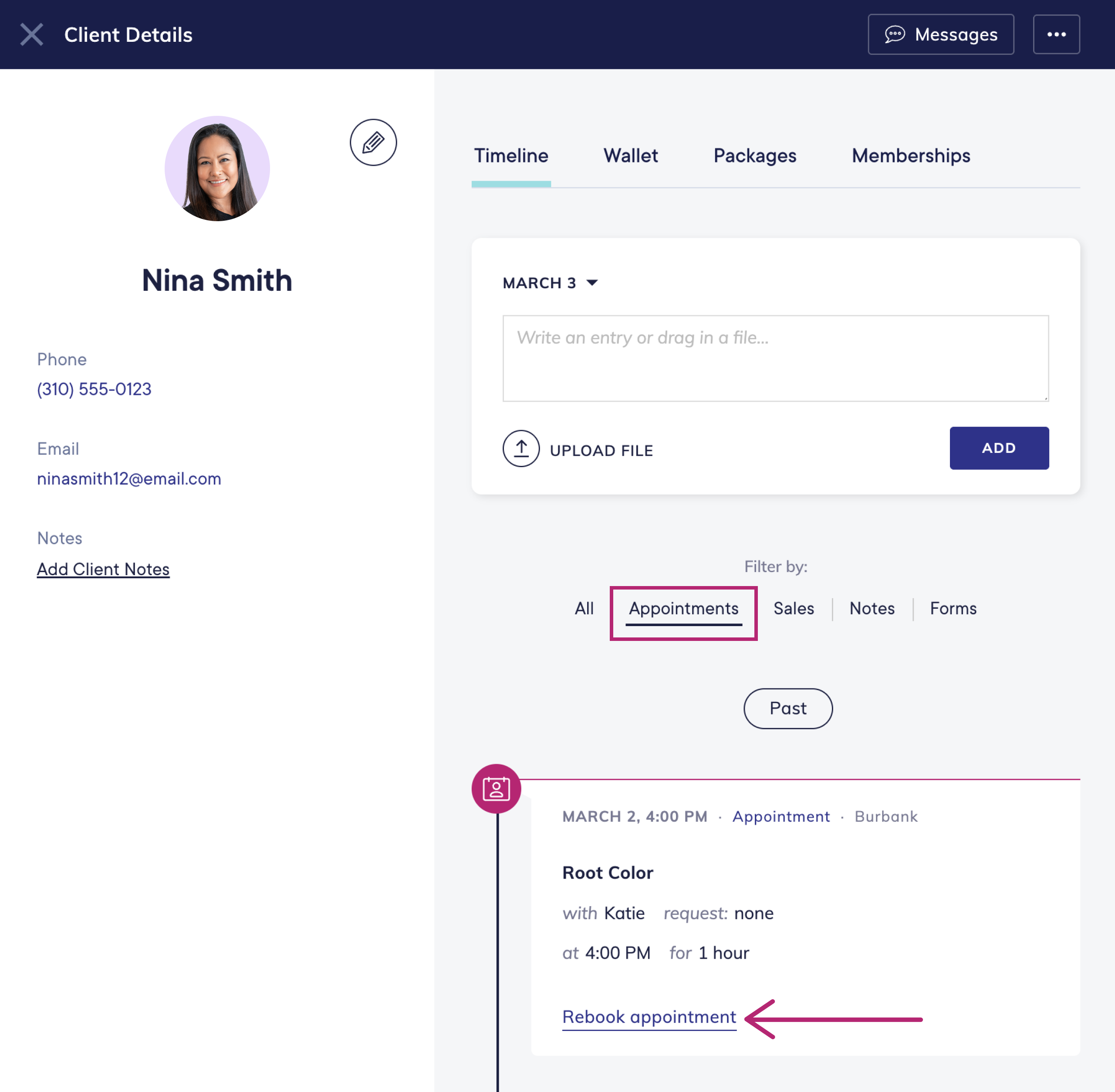This screenshot has height=1092, width=1115.
Task: Switch to the Wallet tab
Action: pos(630,155)
